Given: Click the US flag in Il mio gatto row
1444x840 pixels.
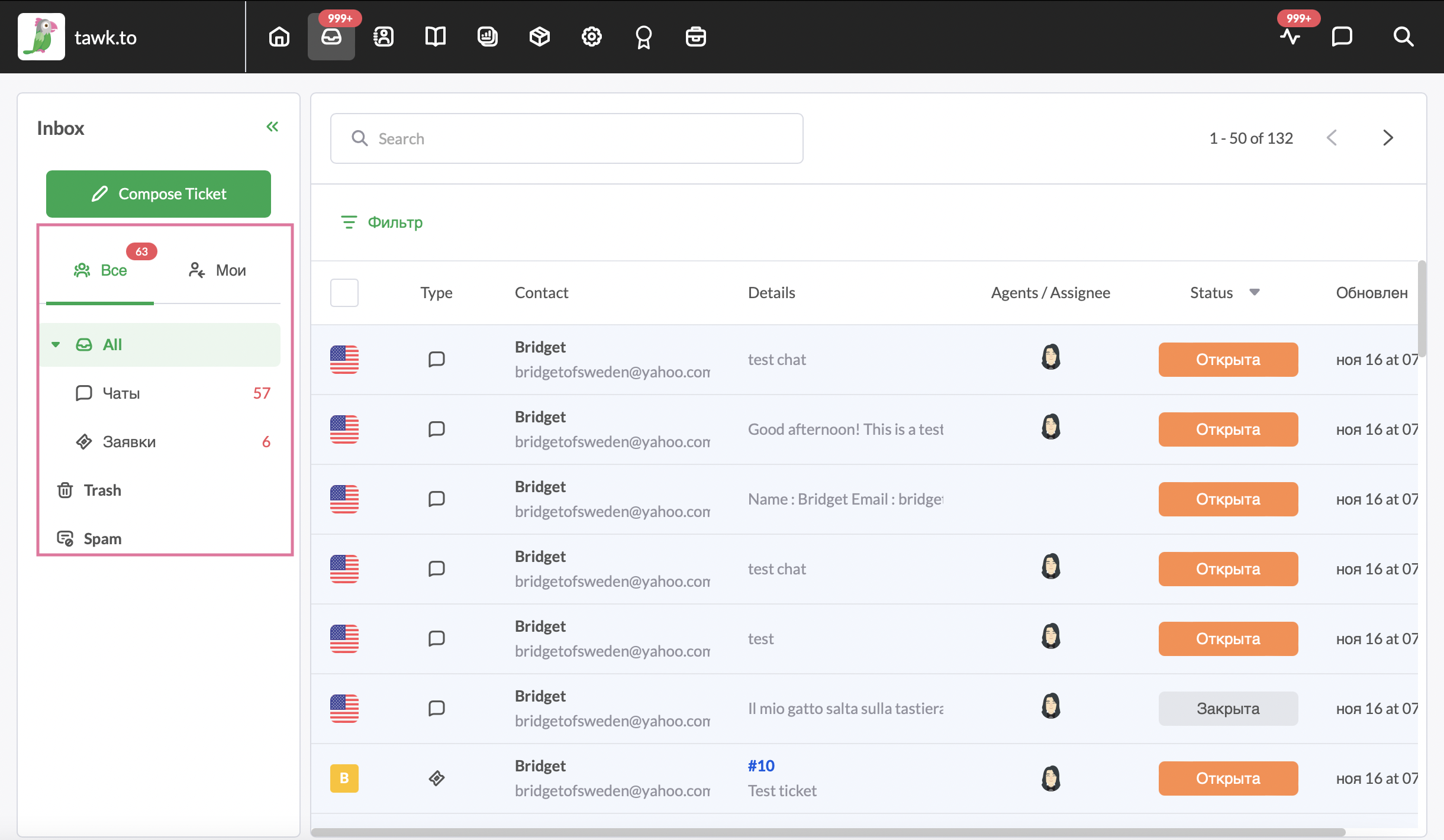Looking at the screenshot, I should click(x=344, y=709).
